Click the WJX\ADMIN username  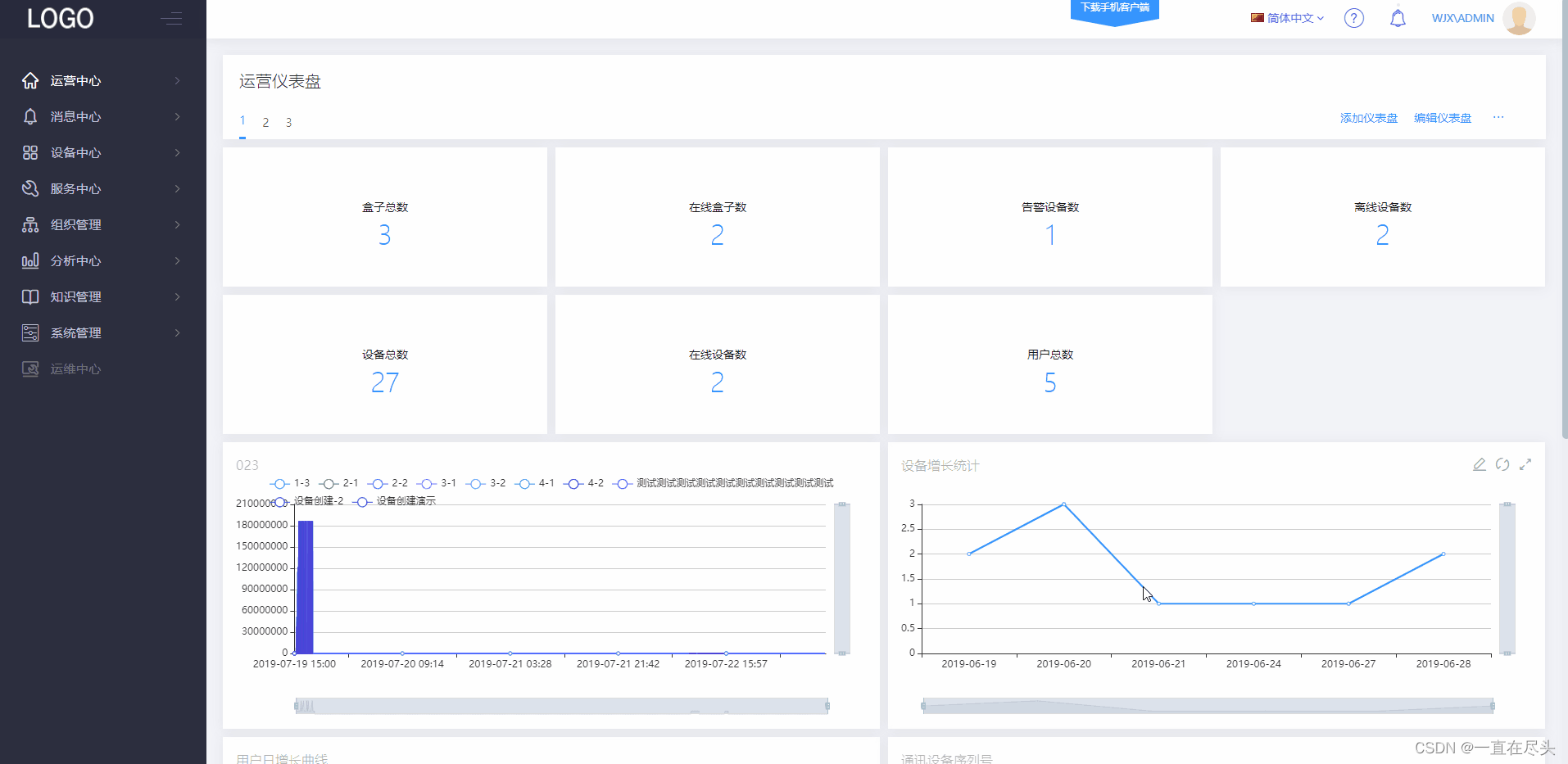coord(1463,18)
